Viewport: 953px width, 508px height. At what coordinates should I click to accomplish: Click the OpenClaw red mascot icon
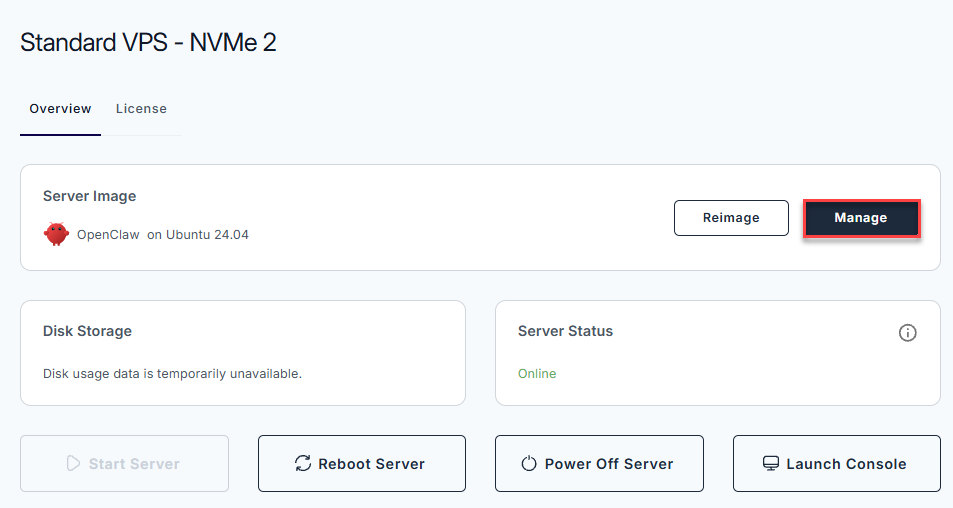pyautogui.click(x=56, y=234)
